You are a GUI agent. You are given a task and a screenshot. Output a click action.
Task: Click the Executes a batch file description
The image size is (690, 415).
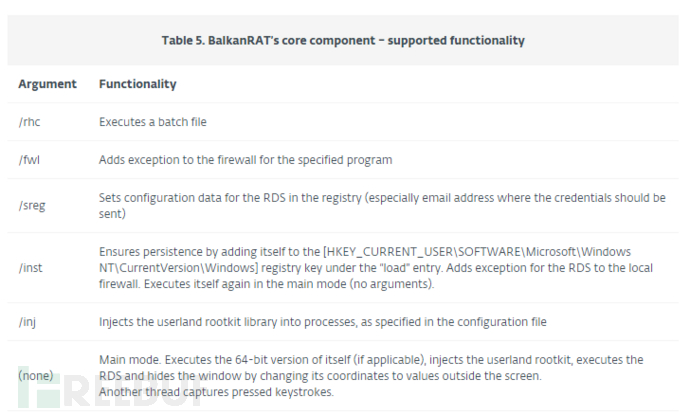pos(153,122)
